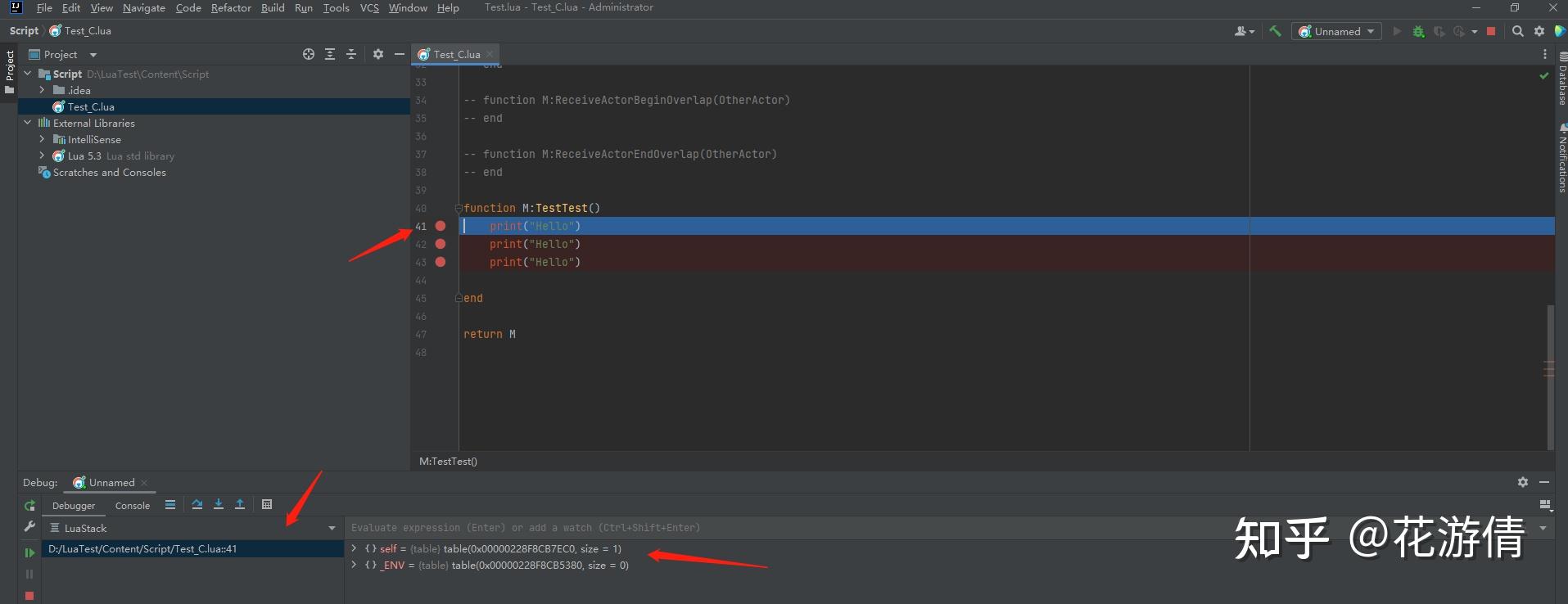Viewport: 1568px width, 604px height.
Task: Toggle breakpoint on line 41
Action: coord(441,226)
